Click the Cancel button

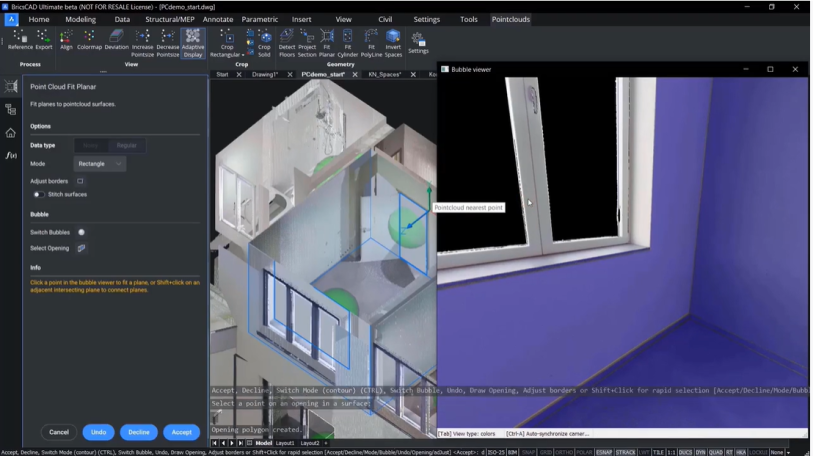(59, 432)
